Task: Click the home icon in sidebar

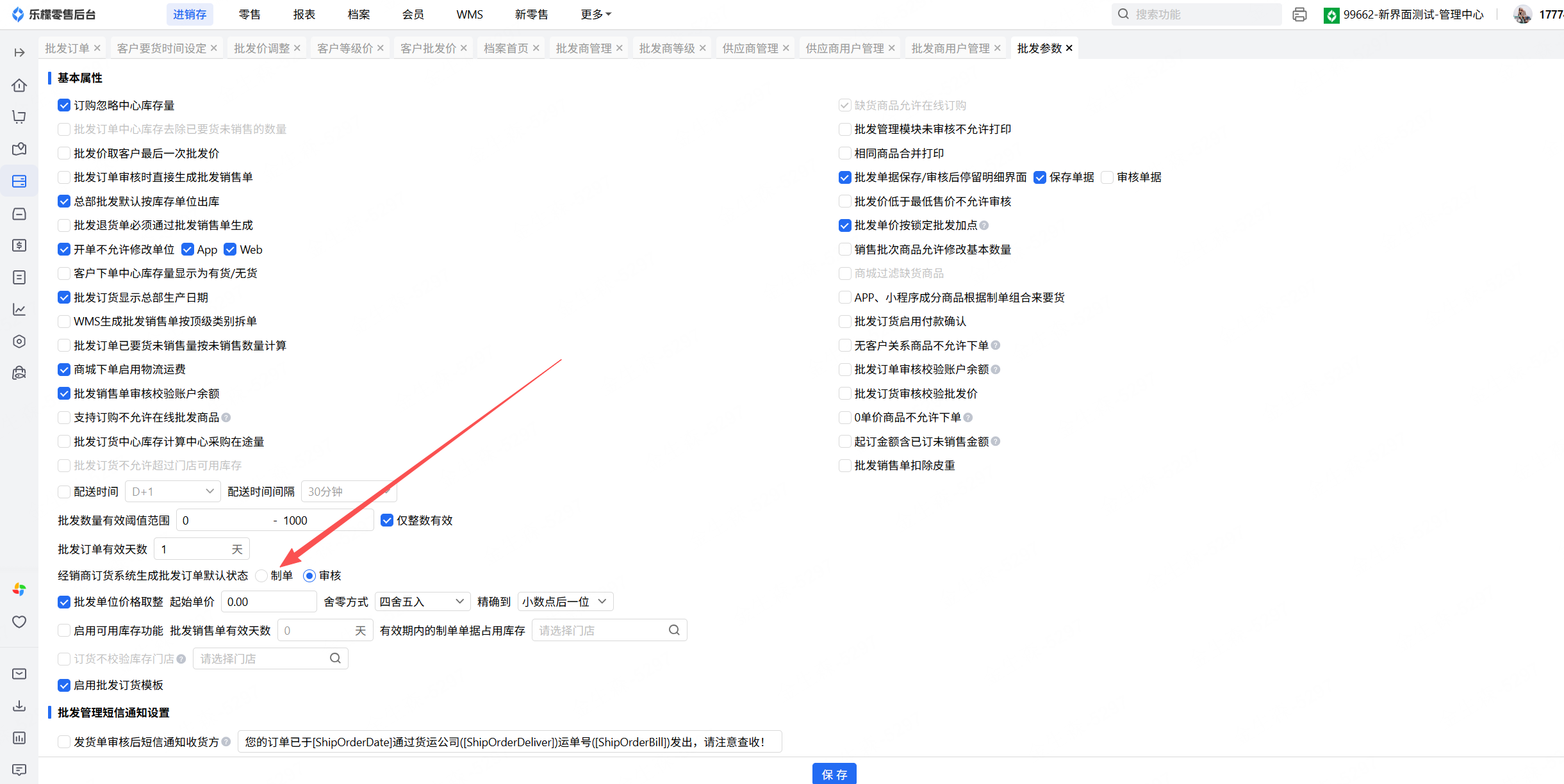Action: pyautogui.click(x=19, y=85)
